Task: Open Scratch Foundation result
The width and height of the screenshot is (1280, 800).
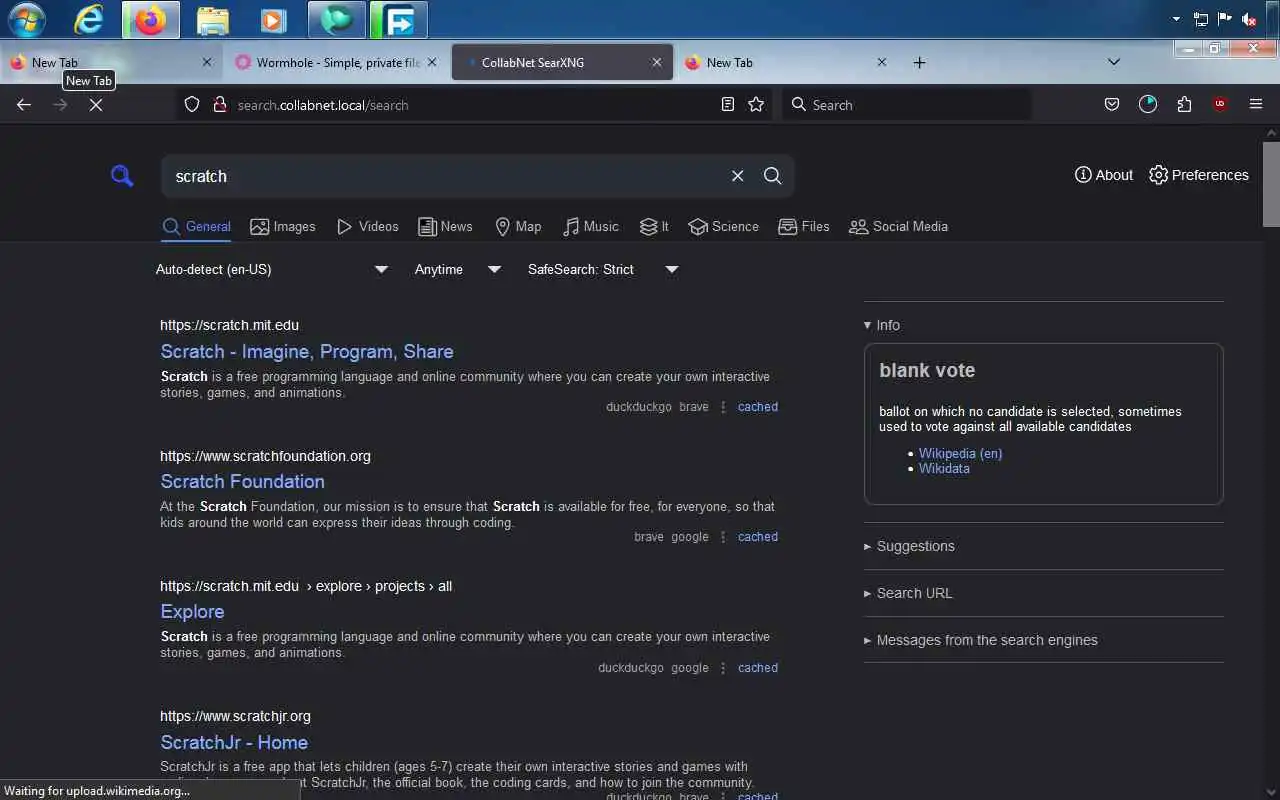Action: pos(242,481)
